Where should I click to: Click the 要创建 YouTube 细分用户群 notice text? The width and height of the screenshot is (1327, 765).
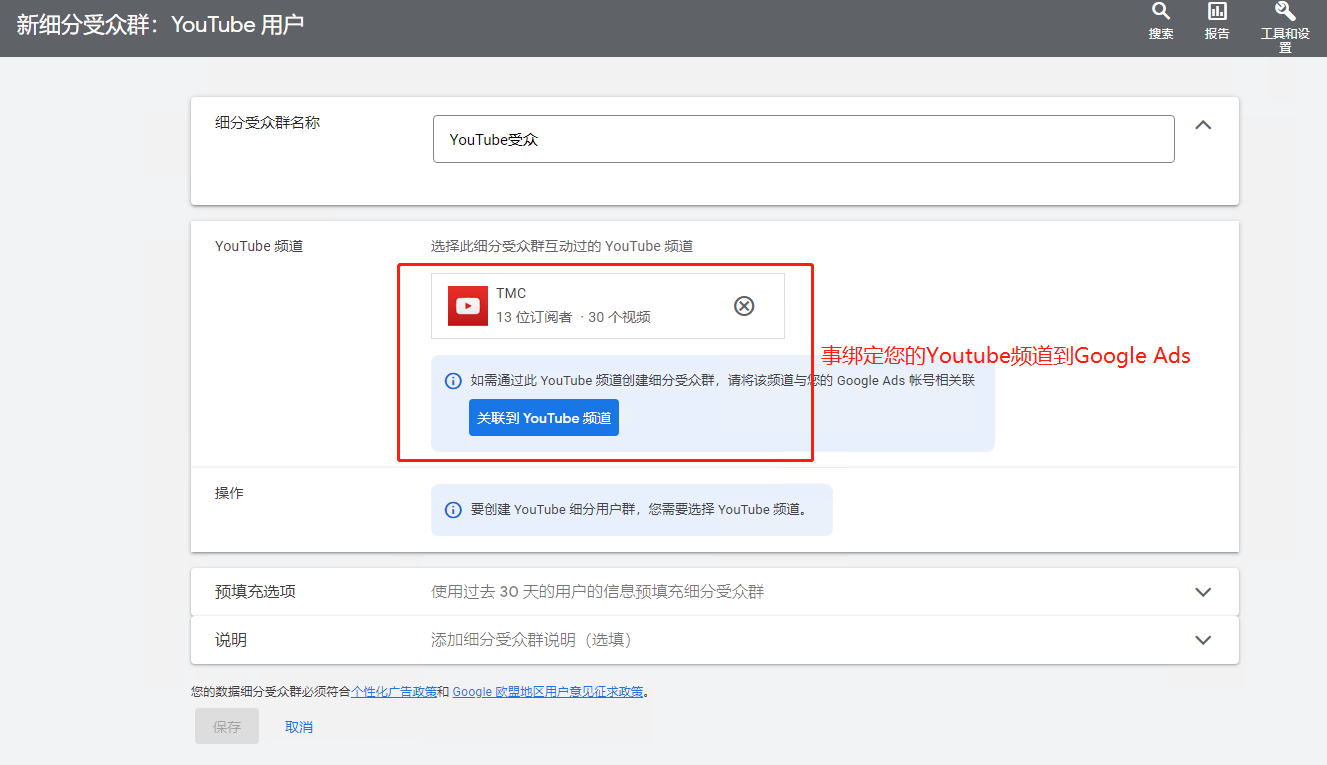coord(639,510)
